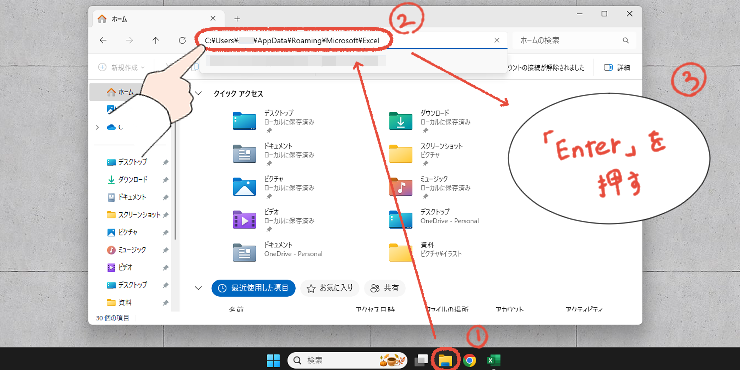Open sidebar デスクトップ directly above ダウンロード
Image resolution: width=740 pixels, height=370 pixels.
point(132,162)
